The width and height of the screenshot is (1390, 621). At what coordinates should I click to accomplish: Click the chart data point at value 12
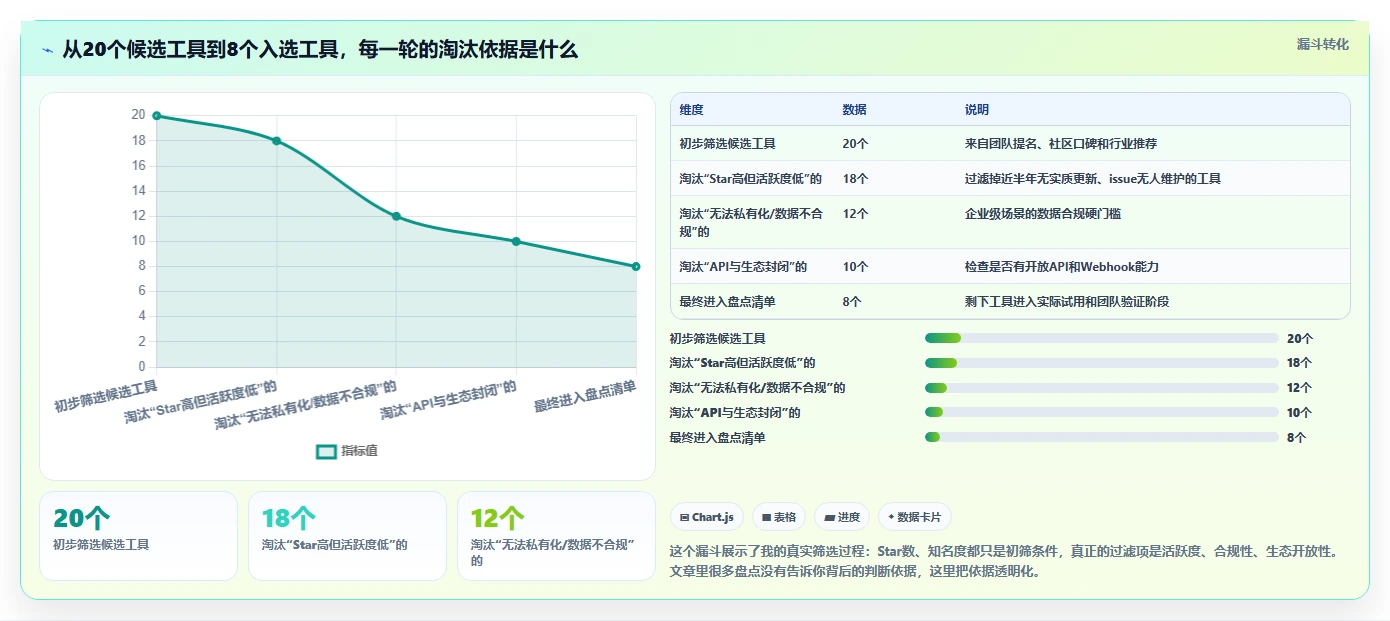tap(396, 216)
